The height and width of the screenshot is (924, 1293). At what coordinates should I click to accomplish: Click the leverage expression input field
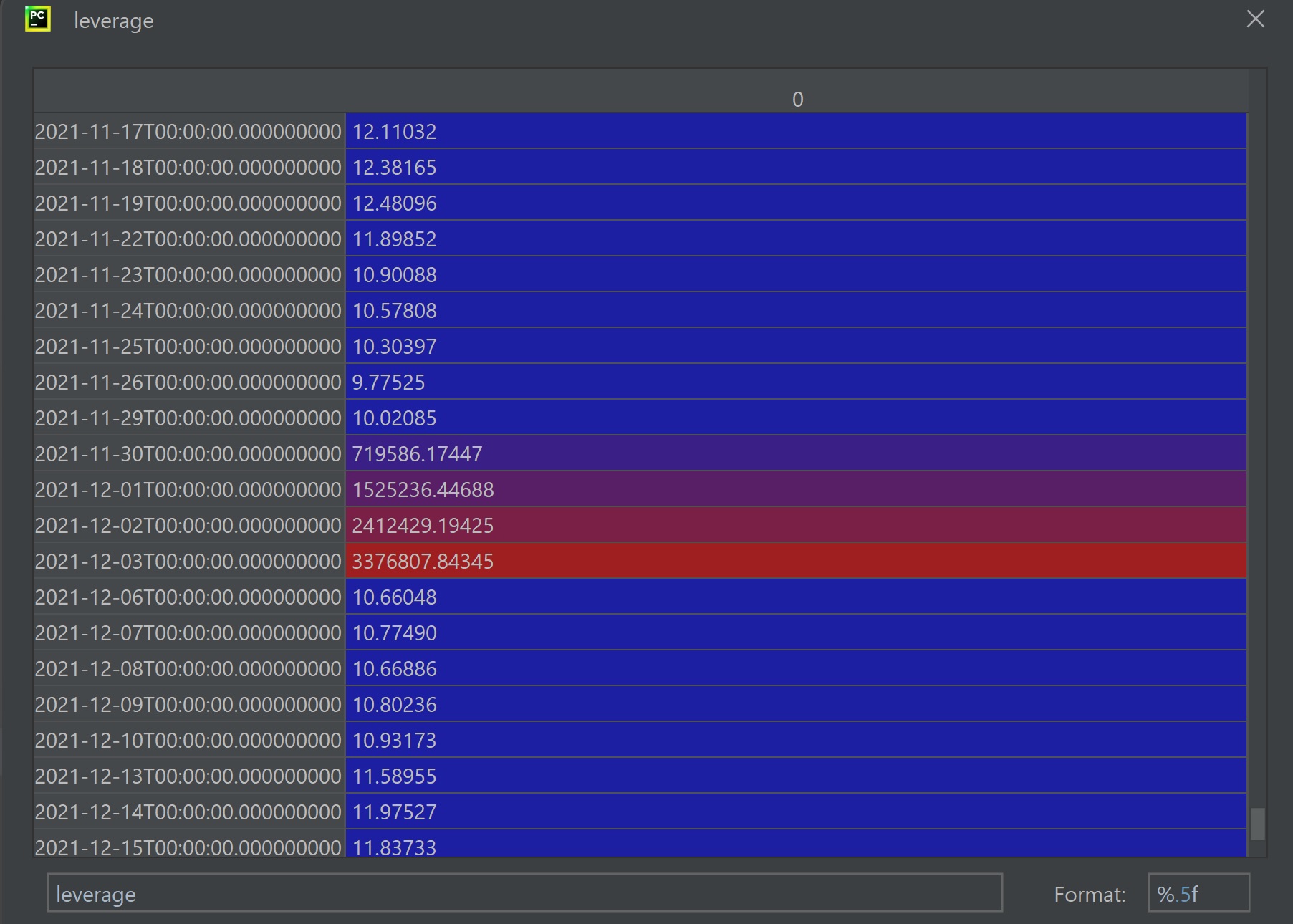(524, 893)
